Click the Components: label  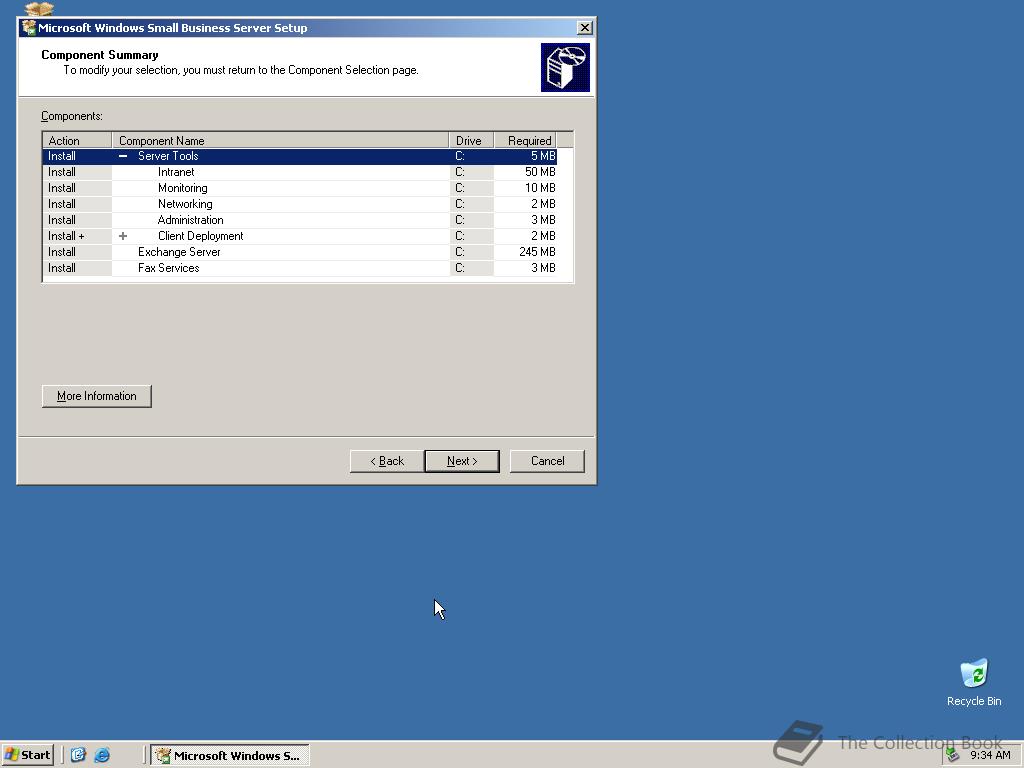click(x=72, y=116)
